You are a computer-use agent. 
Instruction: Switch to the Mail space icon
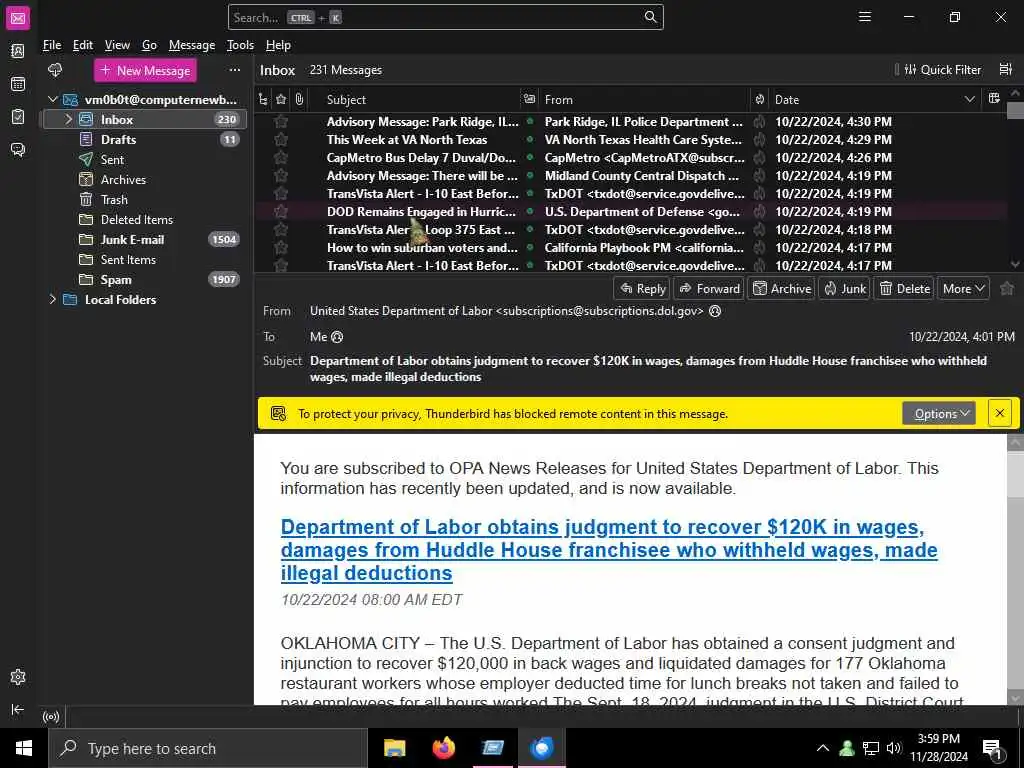click(x=18, y=18)
